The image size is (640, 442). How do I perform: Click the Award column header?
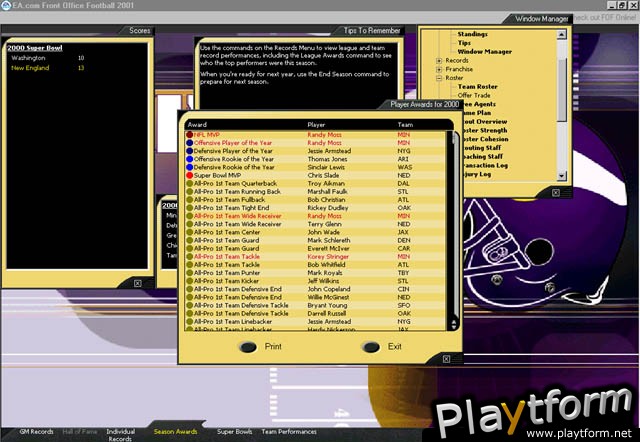(197, 125)
